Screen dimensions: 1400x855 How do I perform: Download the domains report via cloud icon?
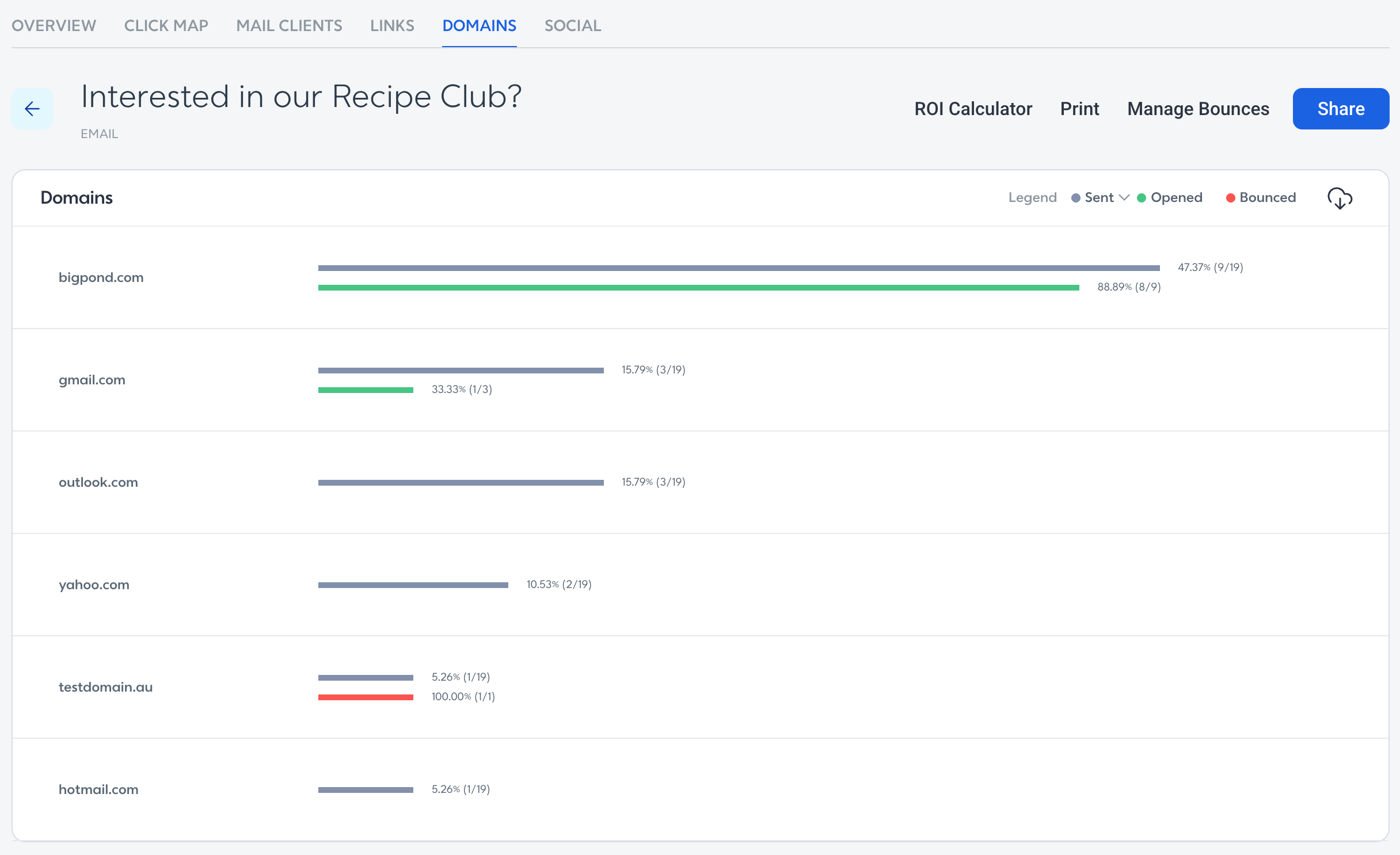1340,198
